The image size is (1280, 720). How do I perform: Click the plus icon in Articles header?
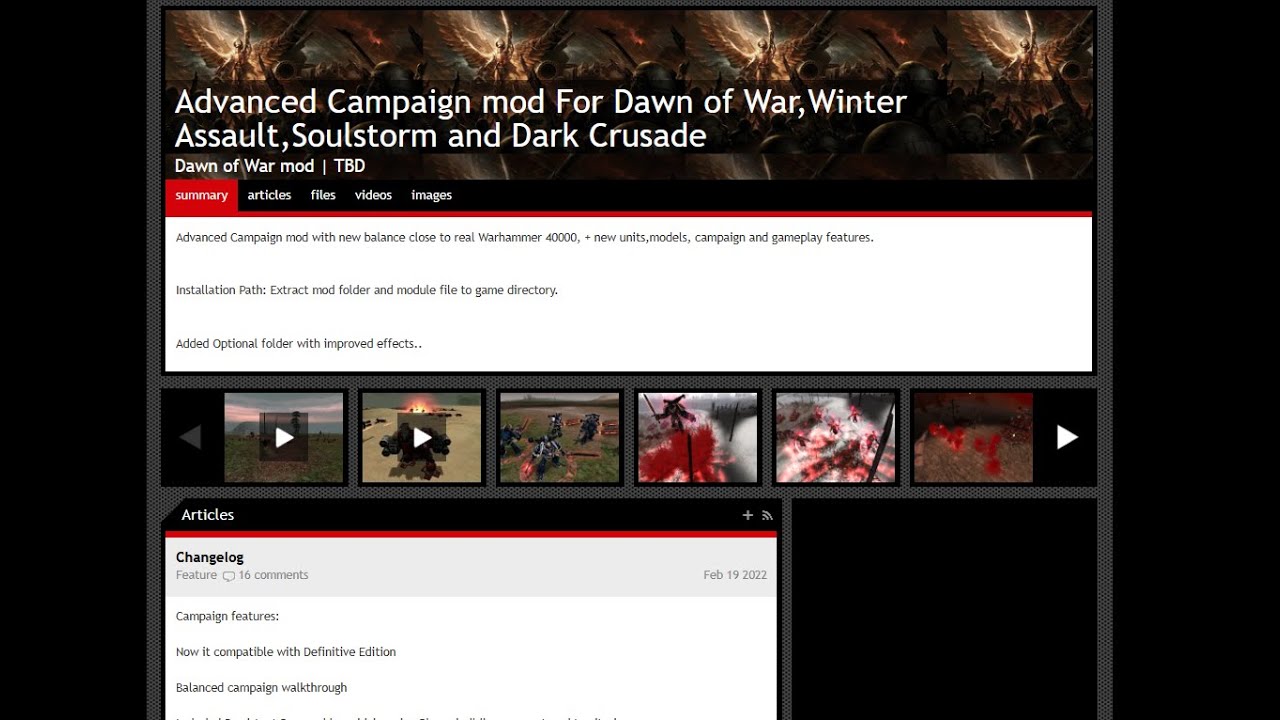pyautogui.click(x=747, y=515)
